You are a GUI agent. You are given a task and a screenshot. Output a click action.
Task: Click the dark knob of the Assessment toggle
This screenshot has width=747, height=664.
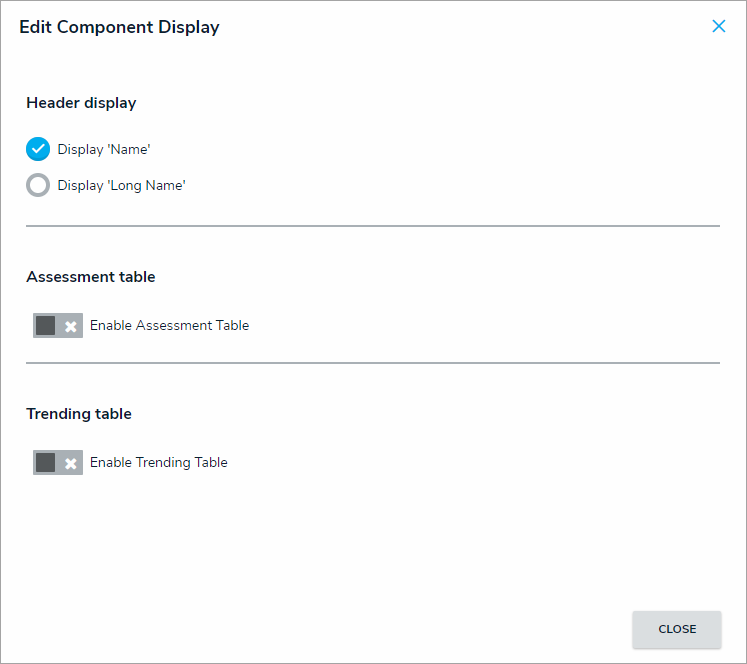tap(45, 326)
